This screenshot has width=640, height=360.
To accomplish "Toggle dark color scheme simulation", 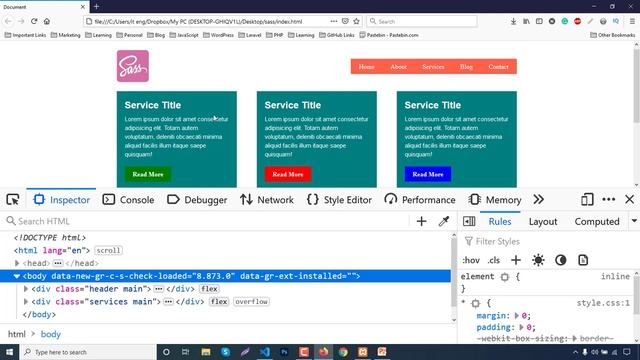I will tap(561, 260).
